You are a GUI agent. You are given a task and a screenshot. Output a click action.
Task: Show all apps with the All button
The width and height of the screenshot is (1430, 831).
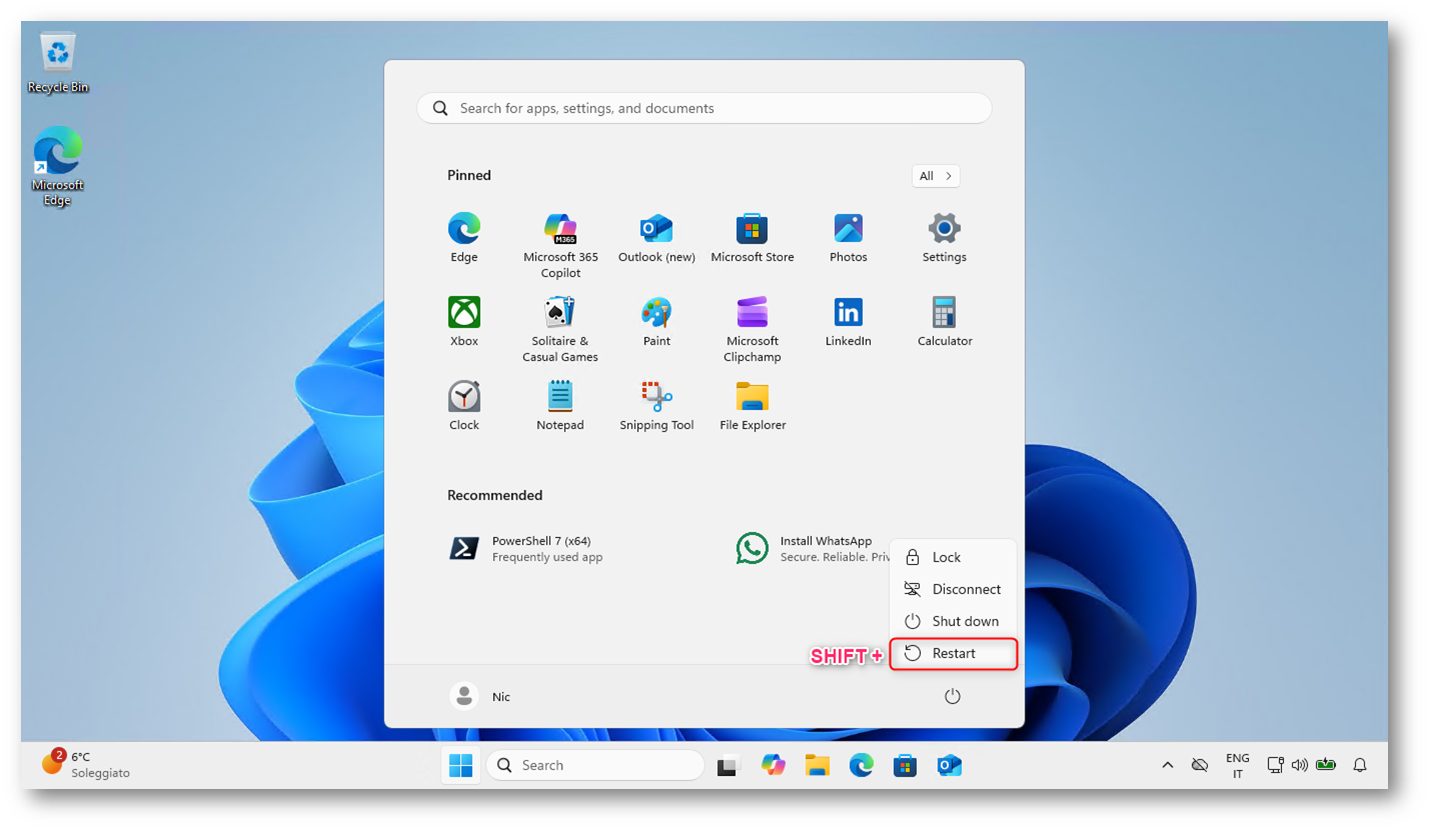click(x=935, y=176)
